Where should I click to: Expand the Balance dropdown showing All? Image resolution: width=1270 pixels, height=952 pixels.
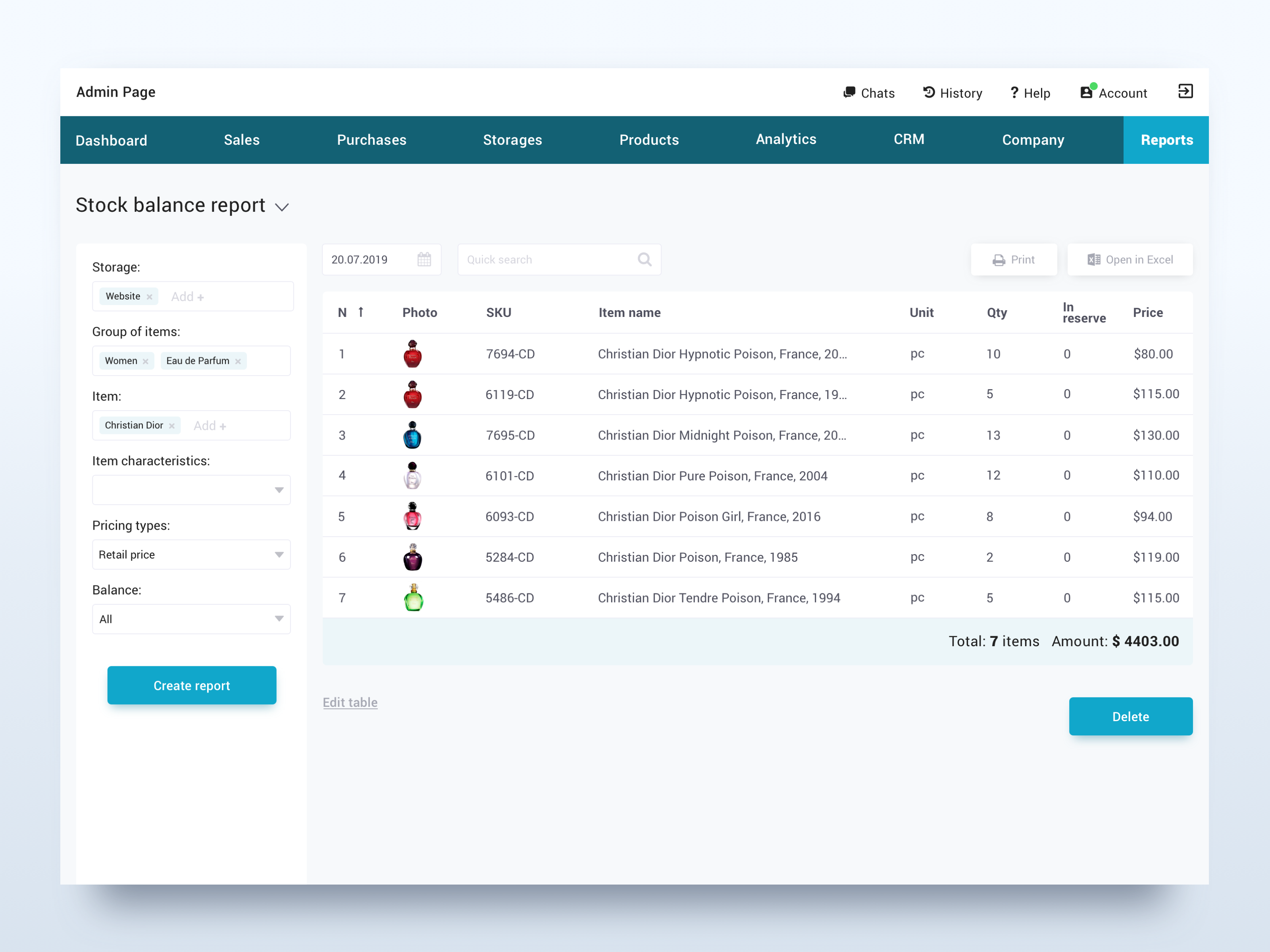(x=280, y=618)
